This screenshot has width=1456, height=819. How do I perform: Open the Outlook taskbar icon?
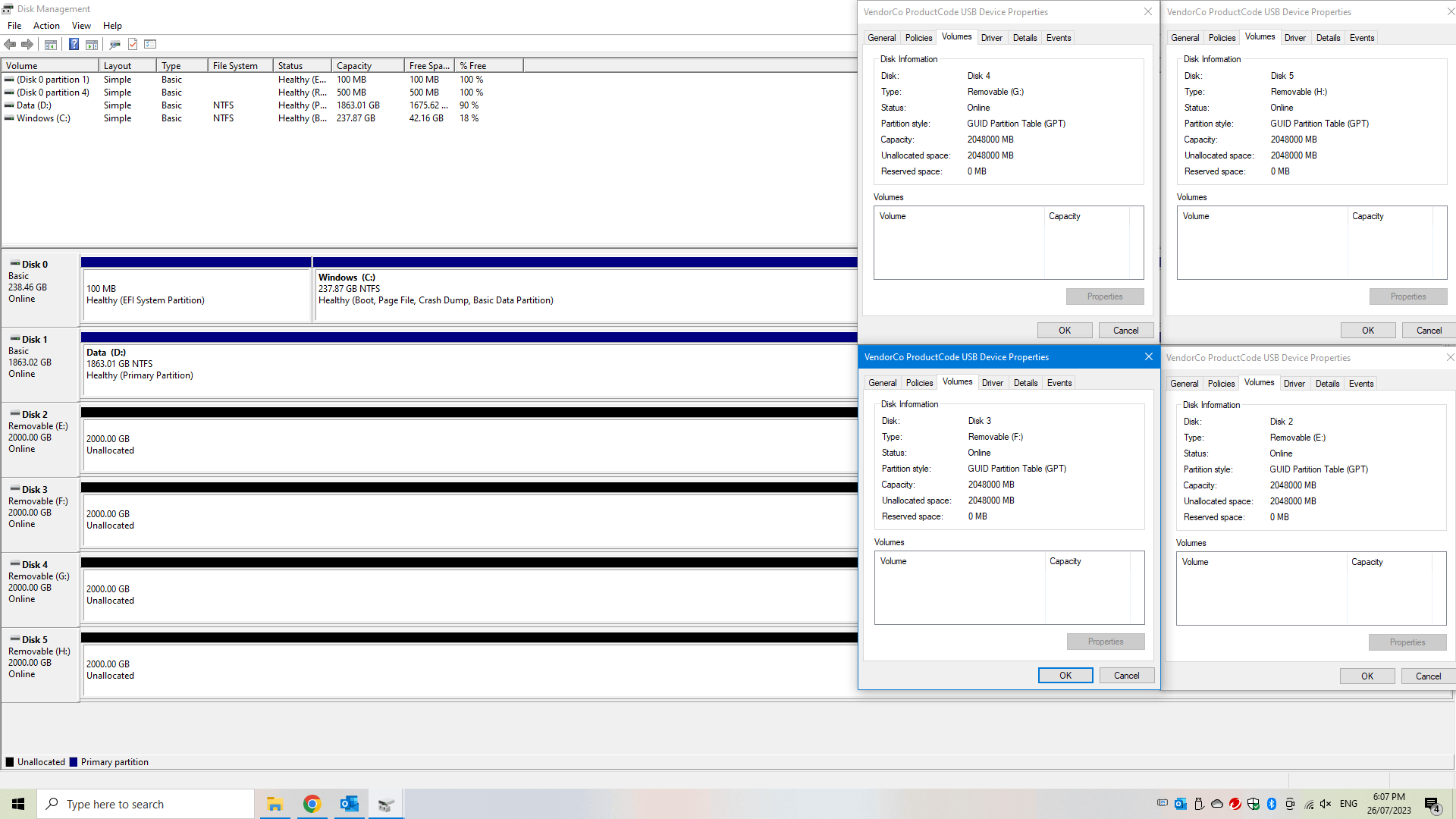click(349, 804)
